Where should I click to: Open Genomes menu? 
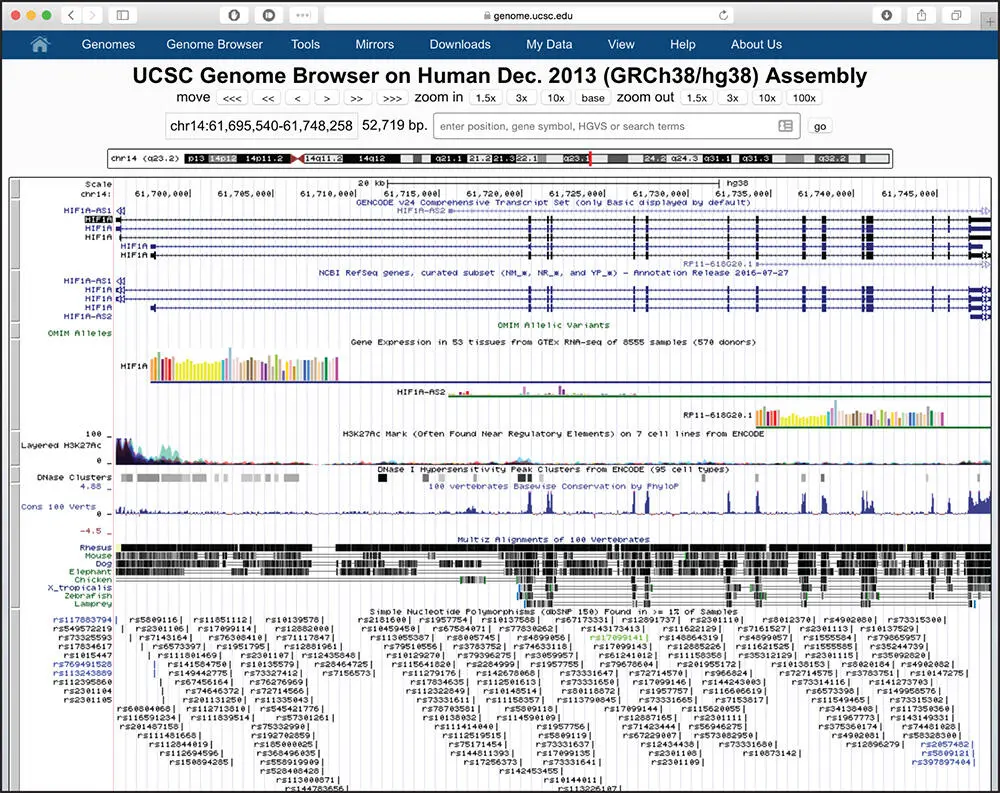pos(108,44)
